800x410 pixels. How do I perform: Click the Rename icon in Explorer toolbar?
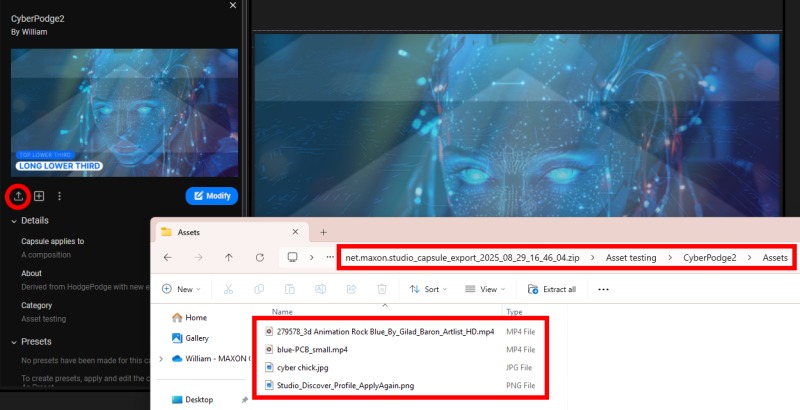click(320, 289)
